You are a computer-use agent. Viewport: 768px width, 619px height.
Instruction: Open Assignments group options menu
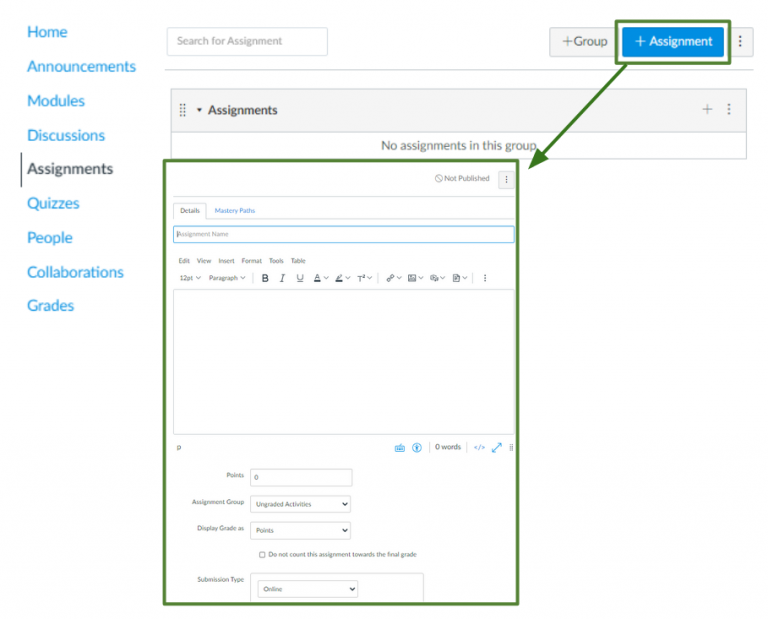click(729, 109)
